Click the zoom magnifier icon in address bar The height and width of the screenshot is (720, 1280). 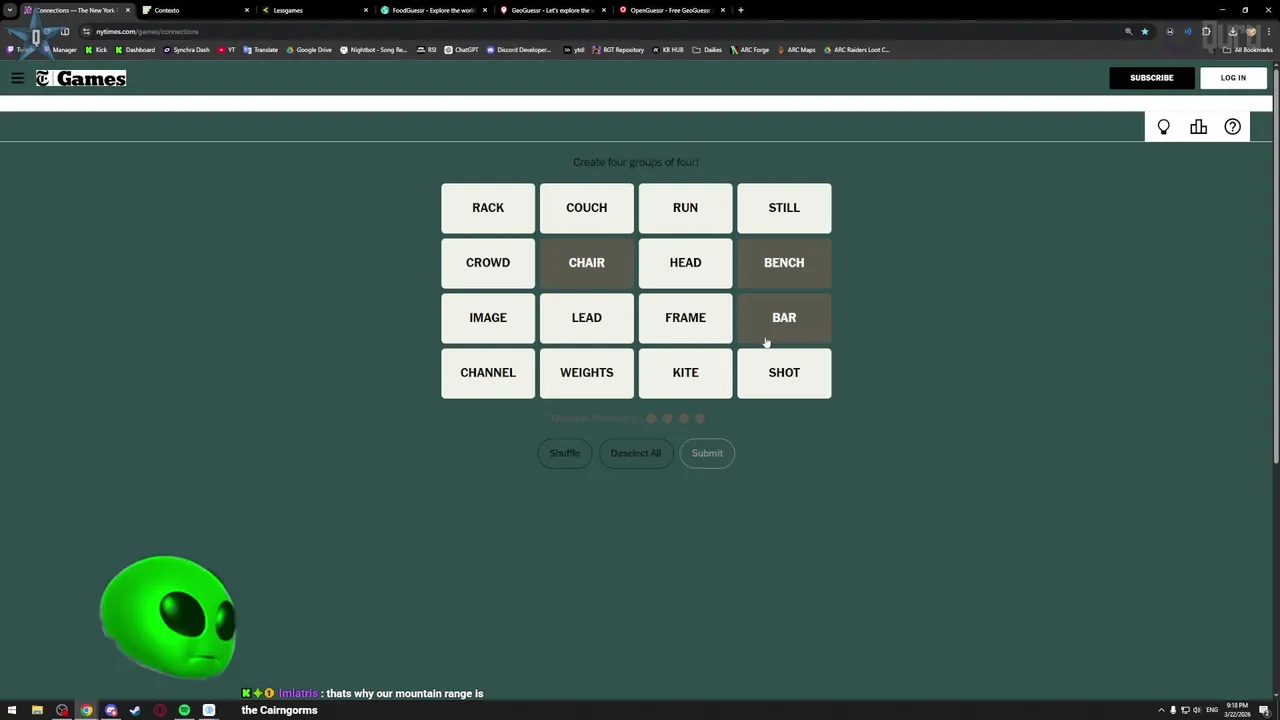(x=1129, y=31)
